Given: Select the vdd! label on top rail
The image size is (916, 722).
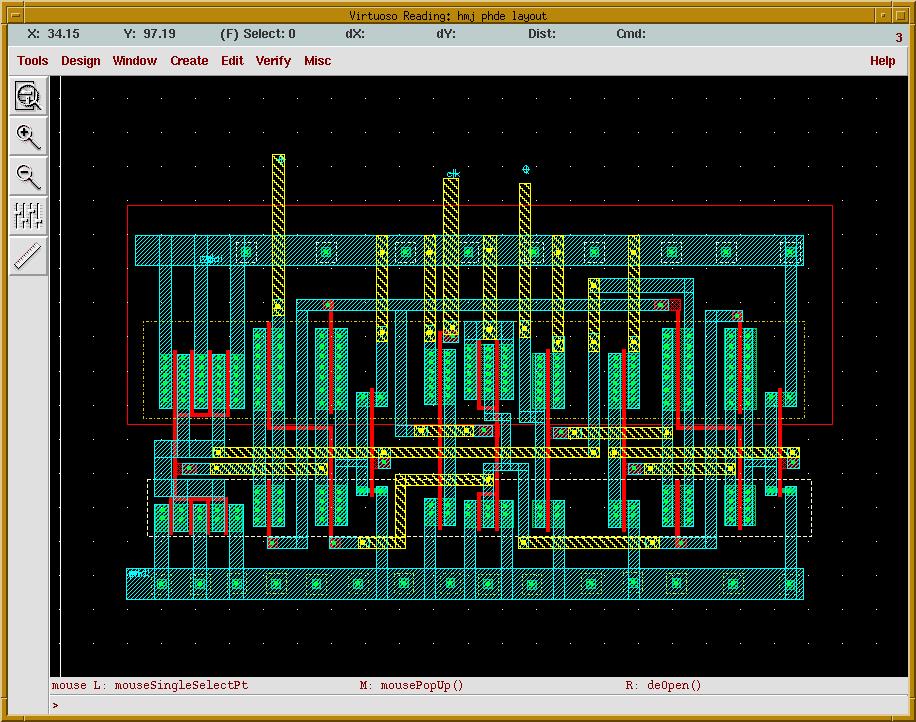Looking at the screenshot, I should tap(210, 259).
